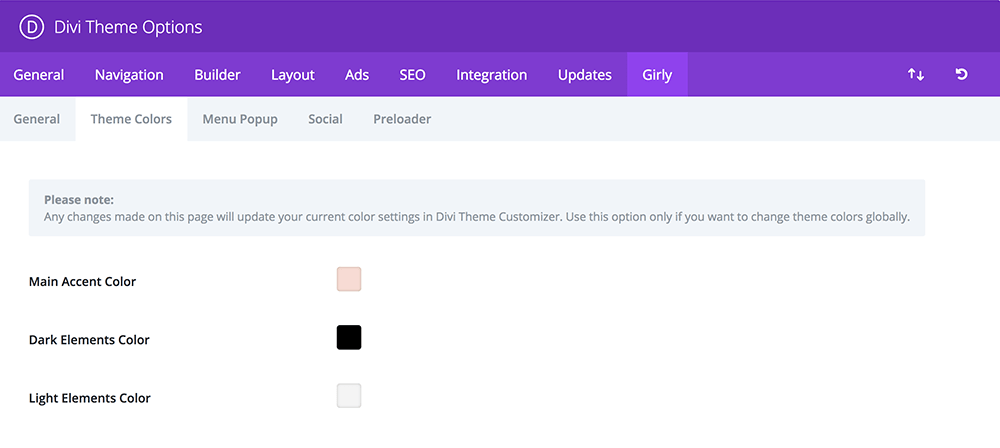Open the General main tab
1000x448 pixels.
click(39, 75)
